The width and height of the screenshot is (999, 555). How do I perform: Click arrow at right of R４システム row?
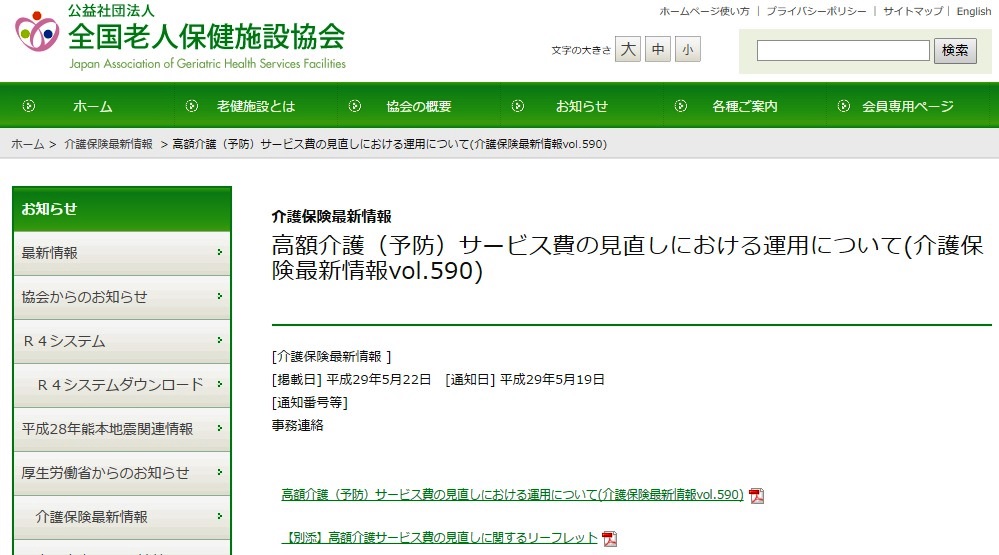tap(219, 340)
